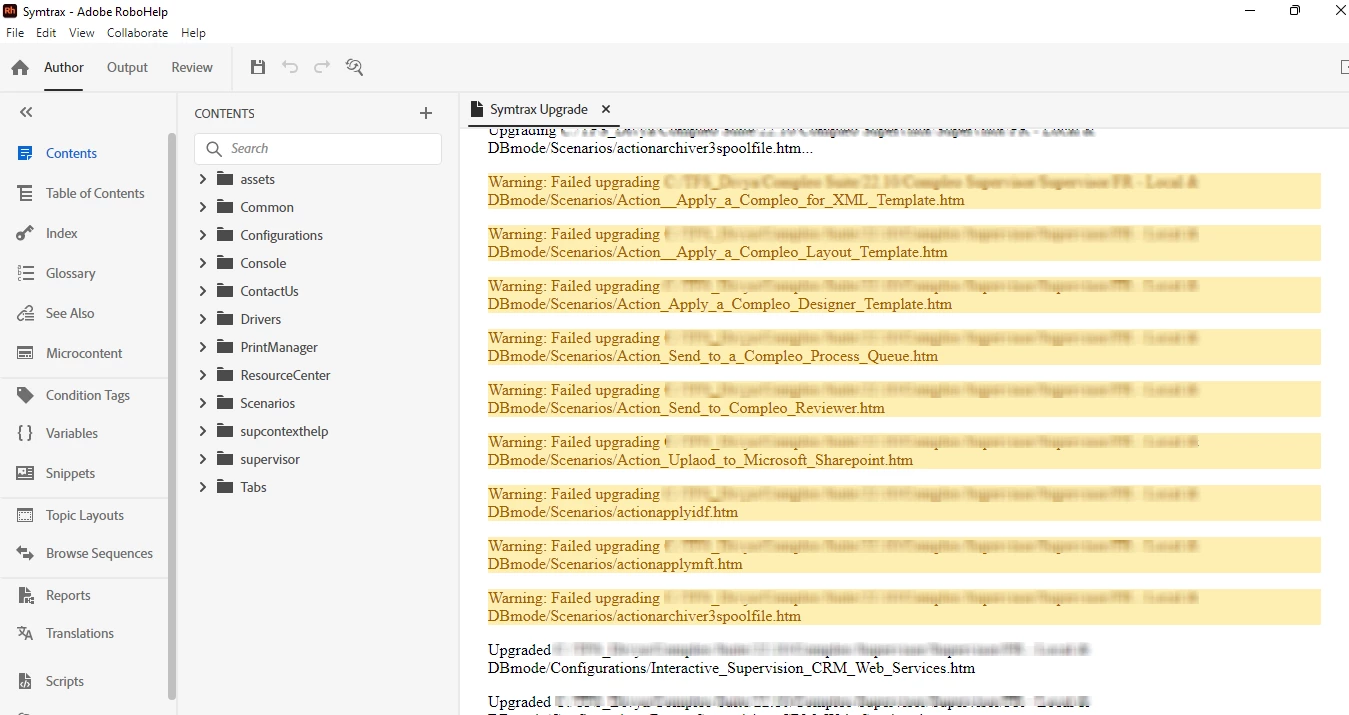Screen dimensions: 1349x715
Task: Click the left sidebar vertical scrollbar
Action: [172, 415]
